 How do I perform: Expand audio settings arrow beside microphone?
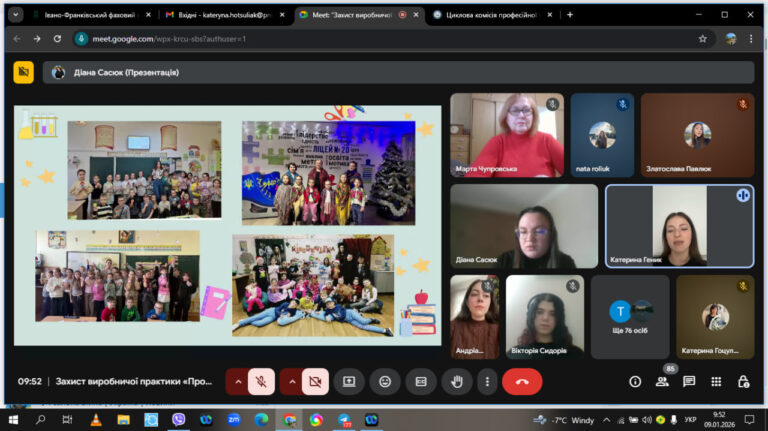pos(238,382)
